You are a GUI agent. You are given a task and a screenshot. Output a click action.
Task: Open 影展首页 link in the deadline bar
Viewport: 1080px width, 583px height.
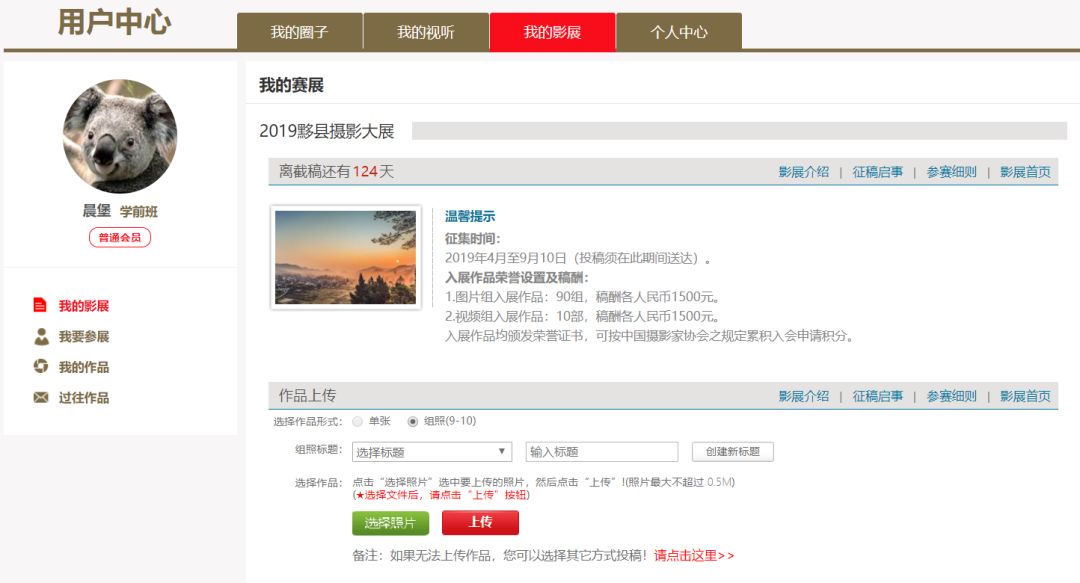point(1026,172)
